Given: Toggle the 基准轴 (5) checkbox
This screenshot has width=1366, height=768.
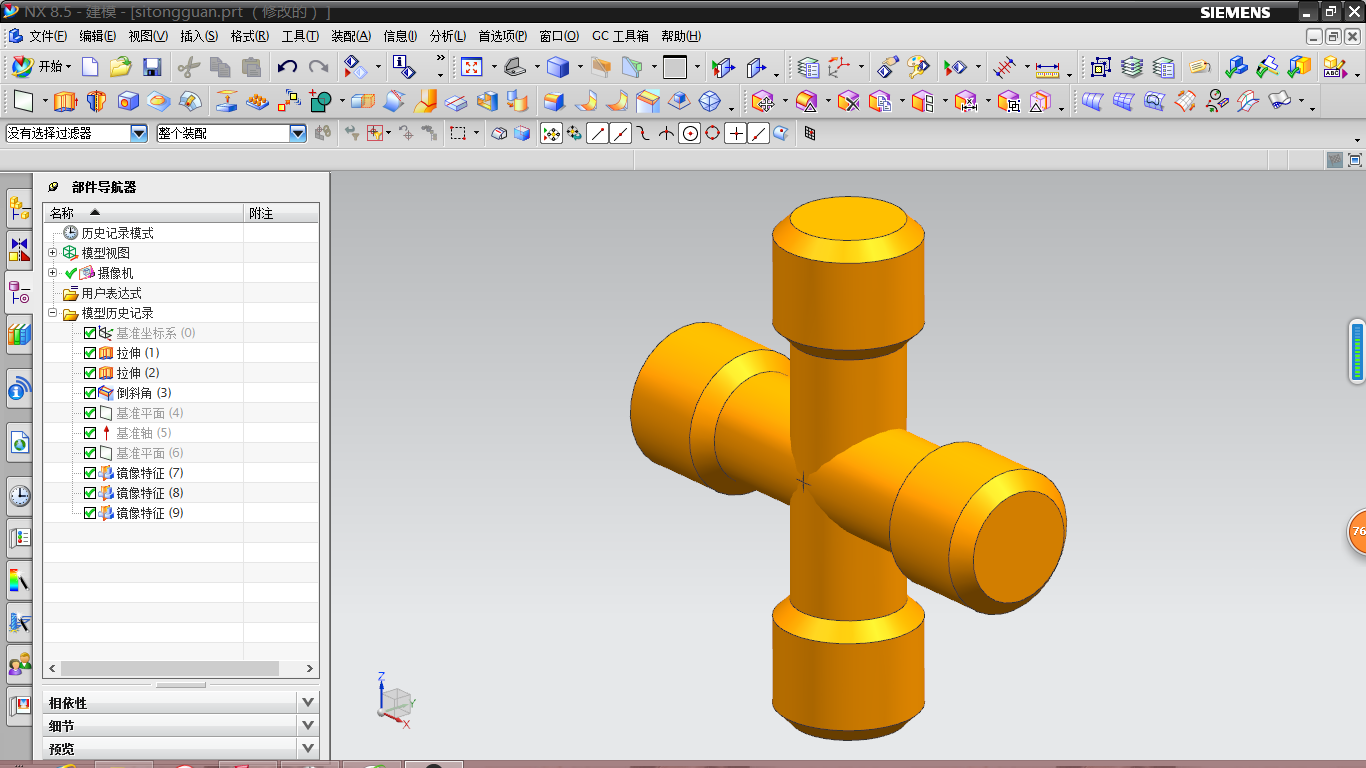Looking at the screenshot, I should click(90, 433).
